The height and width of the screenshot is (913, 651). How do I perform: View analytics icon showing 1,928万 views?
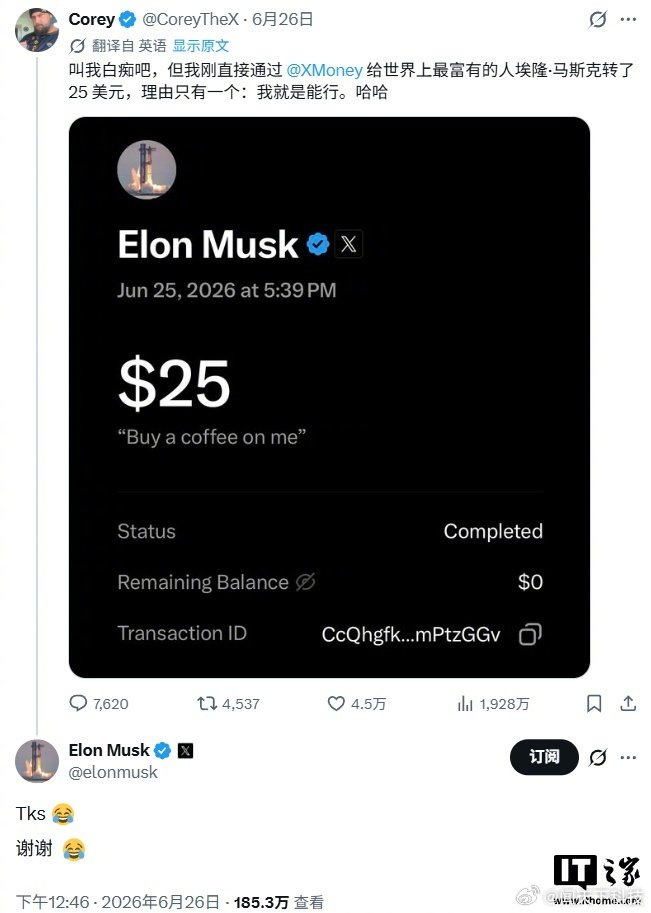[x=465, y=704]
